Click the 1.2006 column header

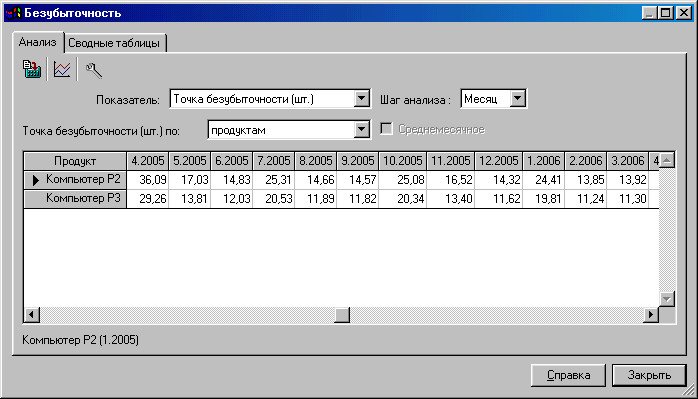point(544,161)
